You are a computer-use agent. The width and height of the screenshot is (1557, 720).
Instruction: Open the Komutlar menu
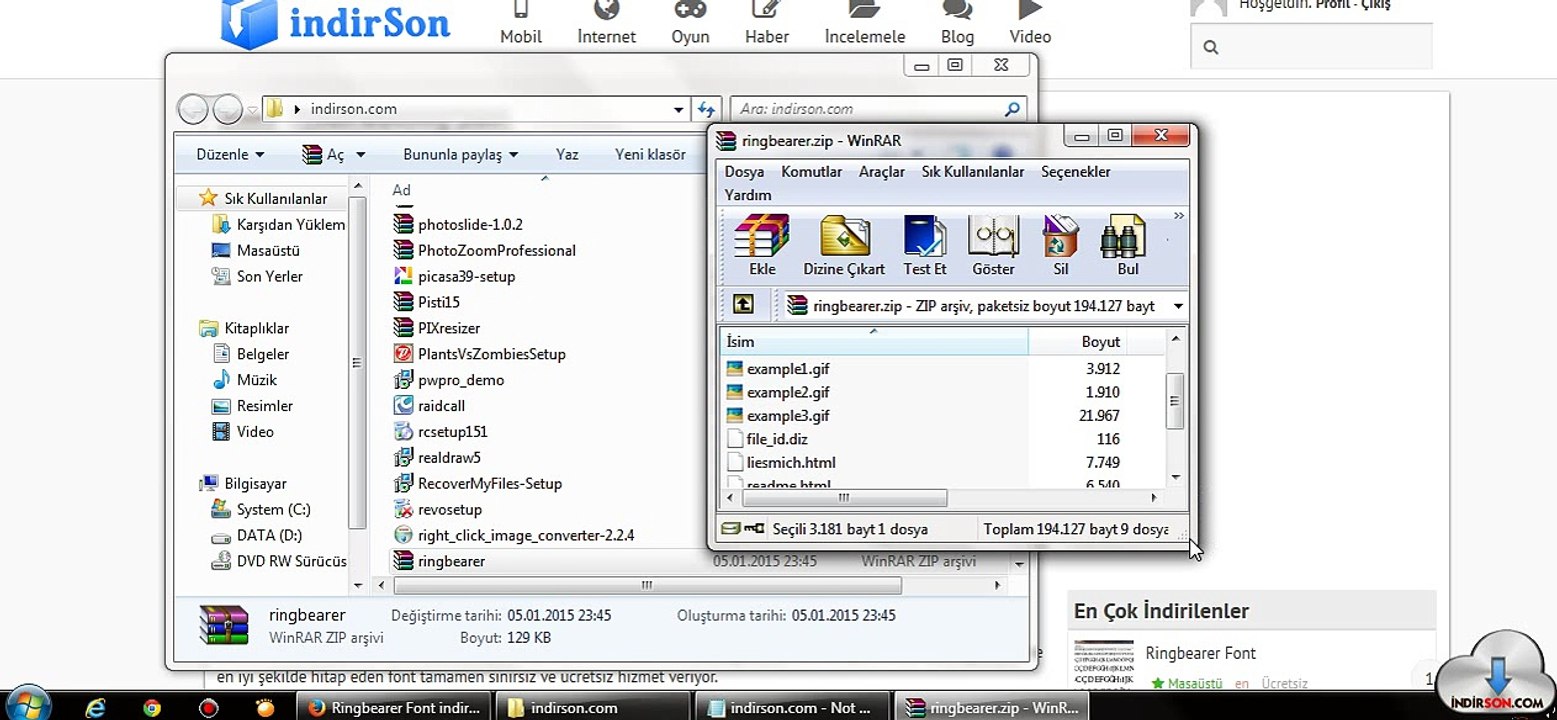pyautogui.click(x=812, y=172)
